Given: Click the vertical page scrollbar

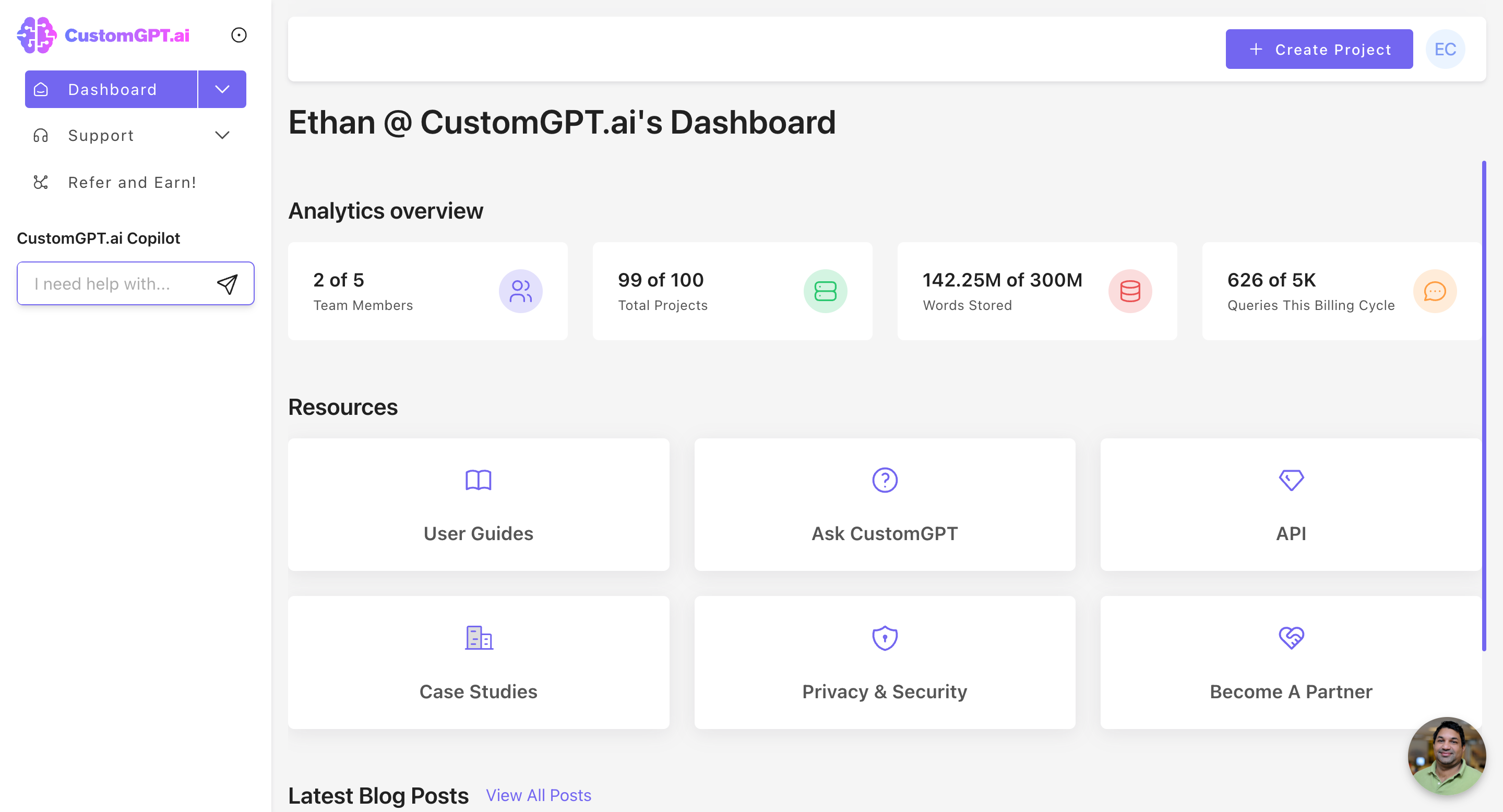Looking at the screenshot, I should (x=1483, y=405).
